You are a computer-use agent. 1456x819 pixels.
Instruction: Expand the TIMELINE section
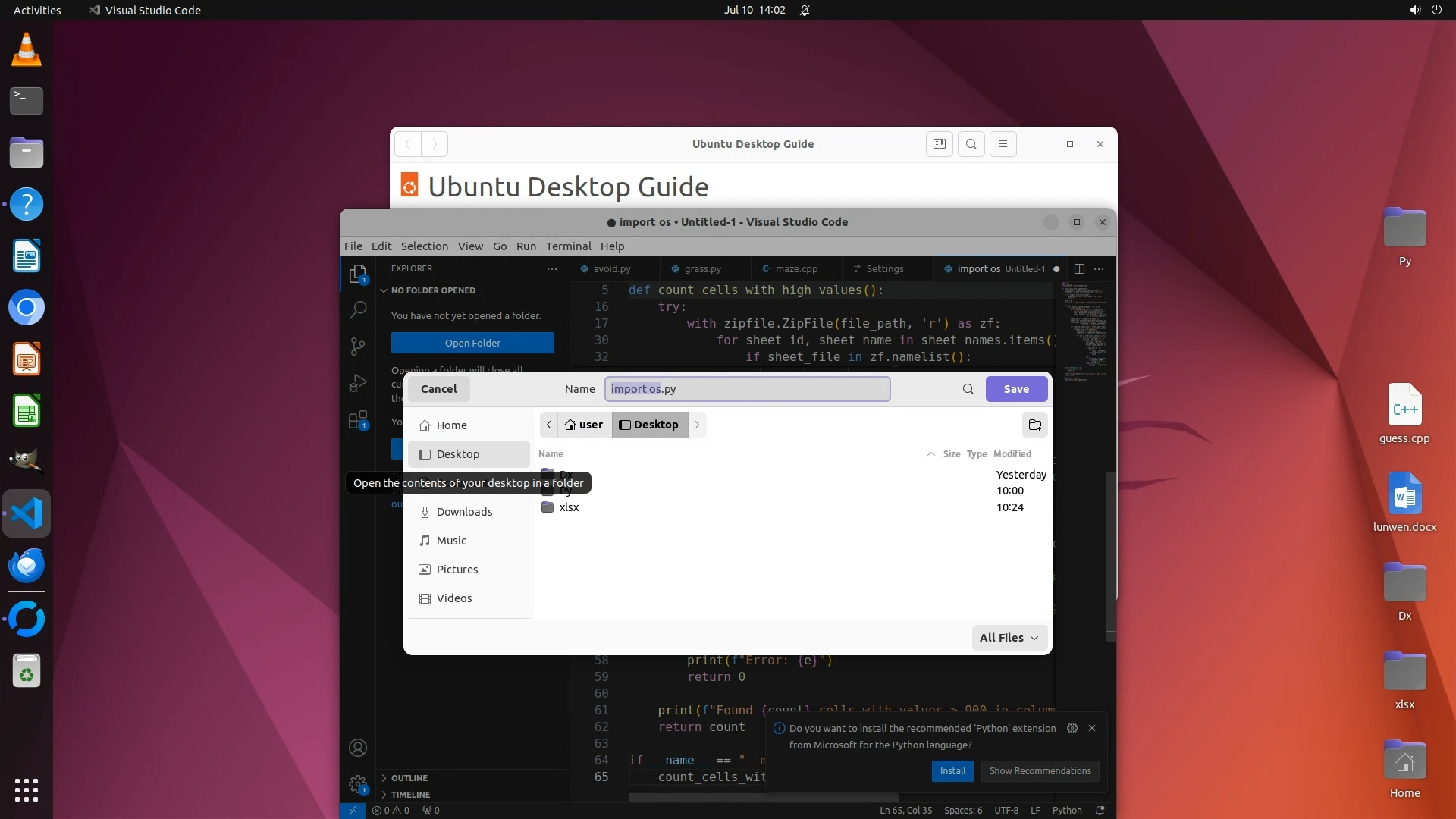pyautogui.click(x=410, y=795)
